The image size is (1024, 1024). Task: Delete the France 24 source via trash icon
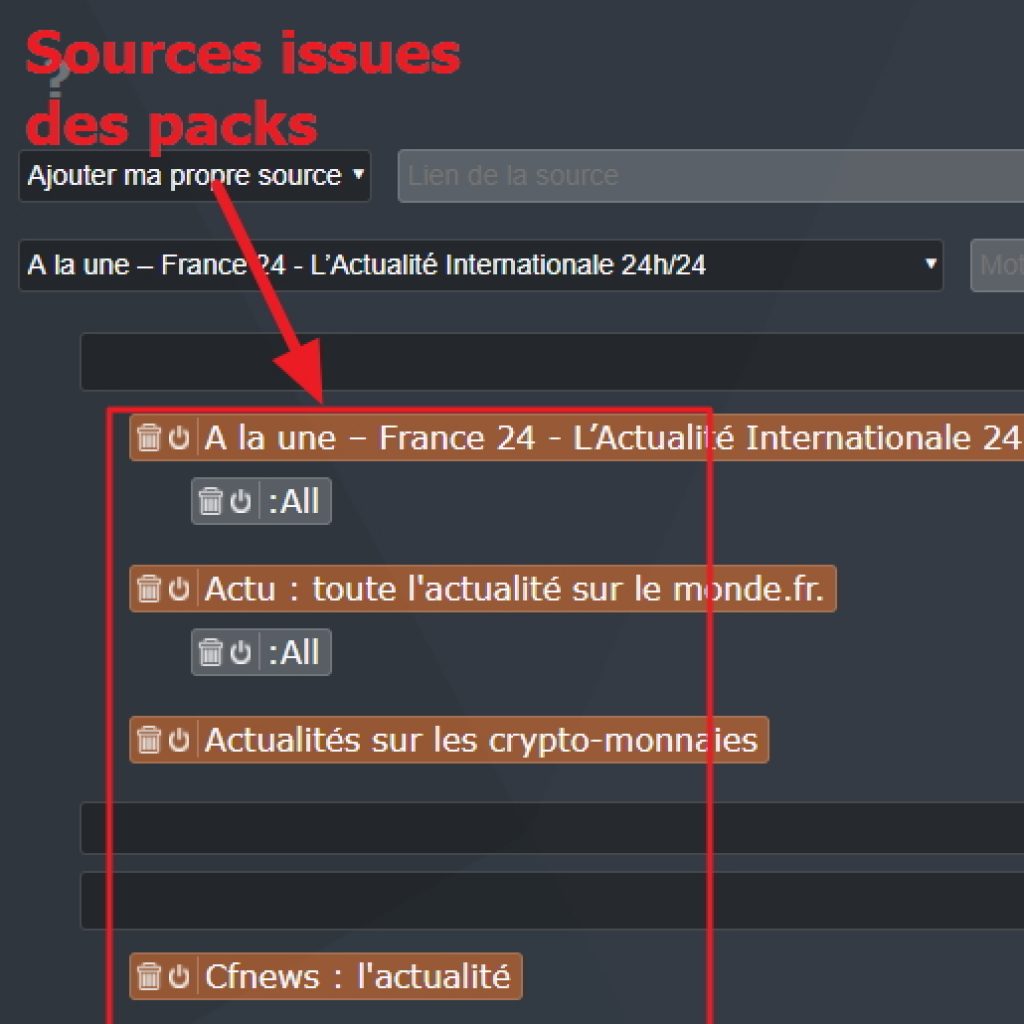pos(149,438)
